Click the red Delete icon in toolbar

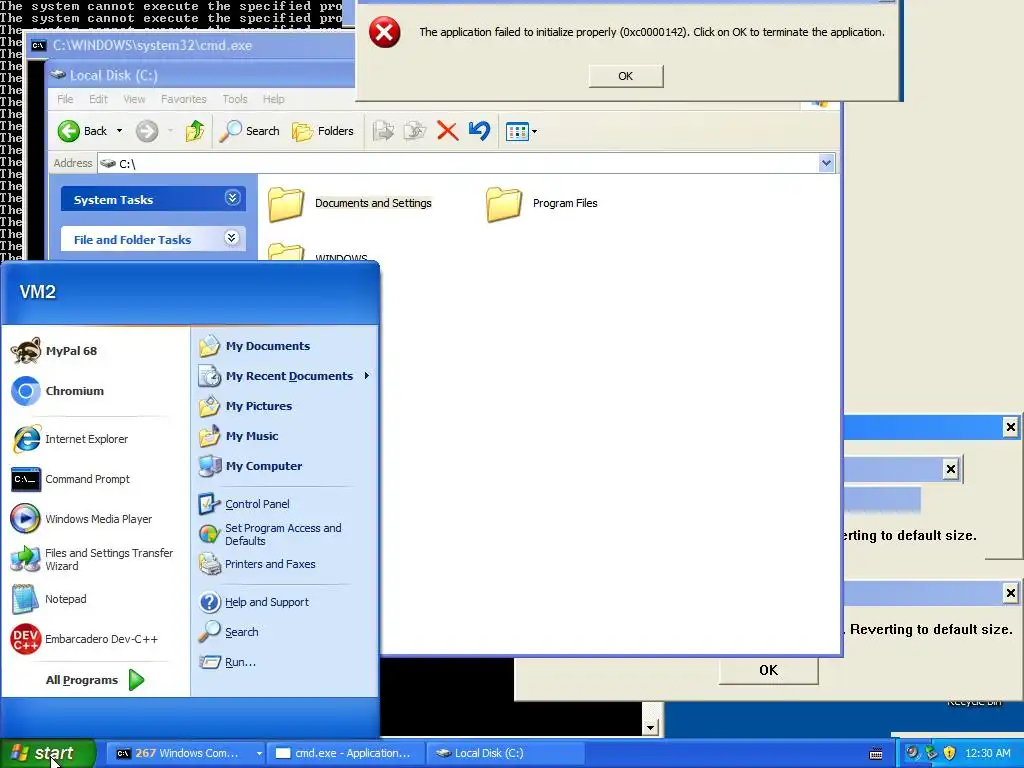click(x=447, y=131)
